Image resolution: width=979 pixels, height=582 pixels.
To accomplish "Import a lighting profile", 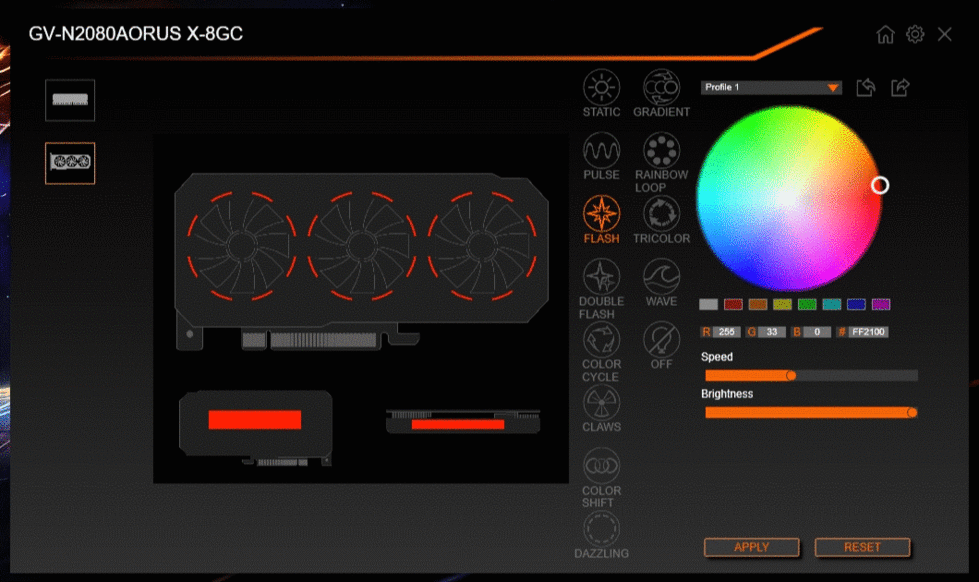I will pos(866,87).
